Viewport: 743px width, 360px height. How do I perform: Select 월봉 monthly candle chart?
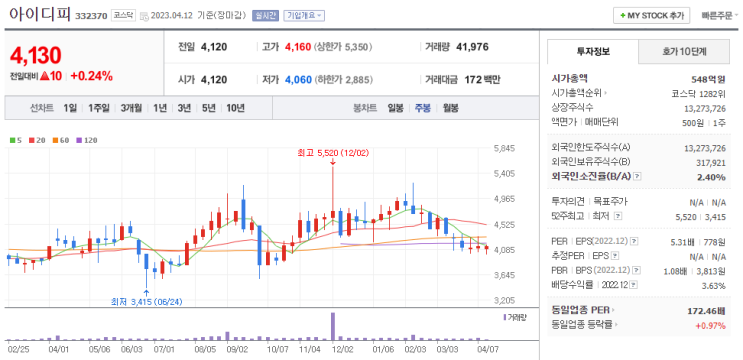pos(451,108)
